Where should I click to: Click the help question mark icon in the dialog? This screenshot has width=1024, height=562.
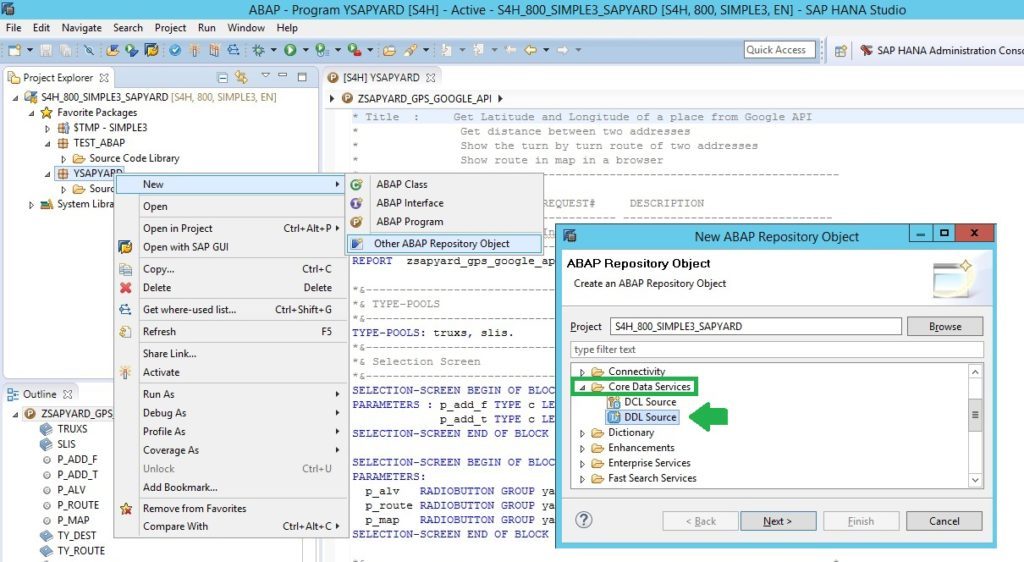pyautogui.click(x=584, y=520)
